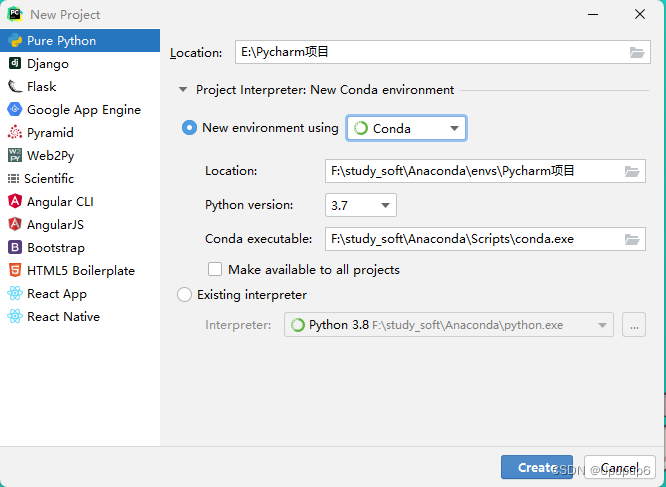
Task: Choose the React Native icon
Action: point(14,316)
